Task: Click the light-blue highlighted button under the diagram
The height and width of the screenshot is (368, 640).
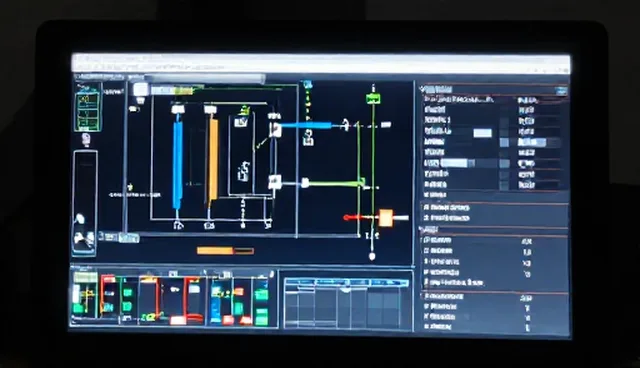Action: 129,238
